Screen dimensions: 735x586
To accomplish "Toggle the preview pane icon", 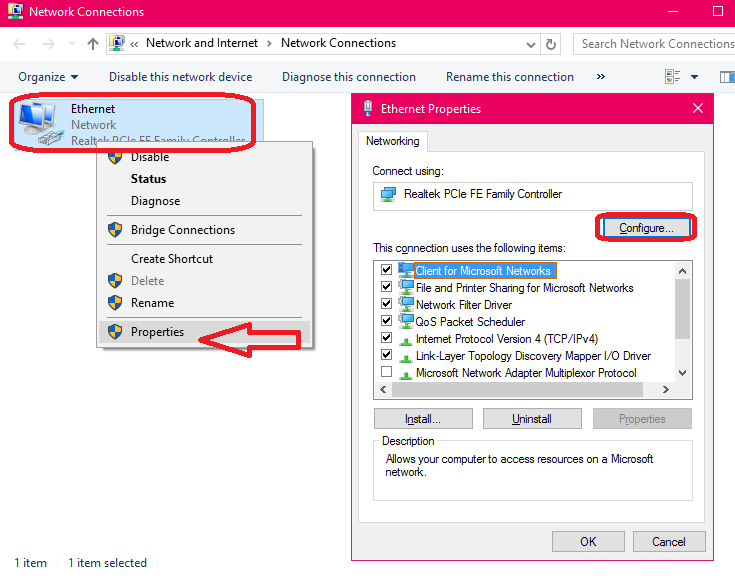I will (727, 76).
